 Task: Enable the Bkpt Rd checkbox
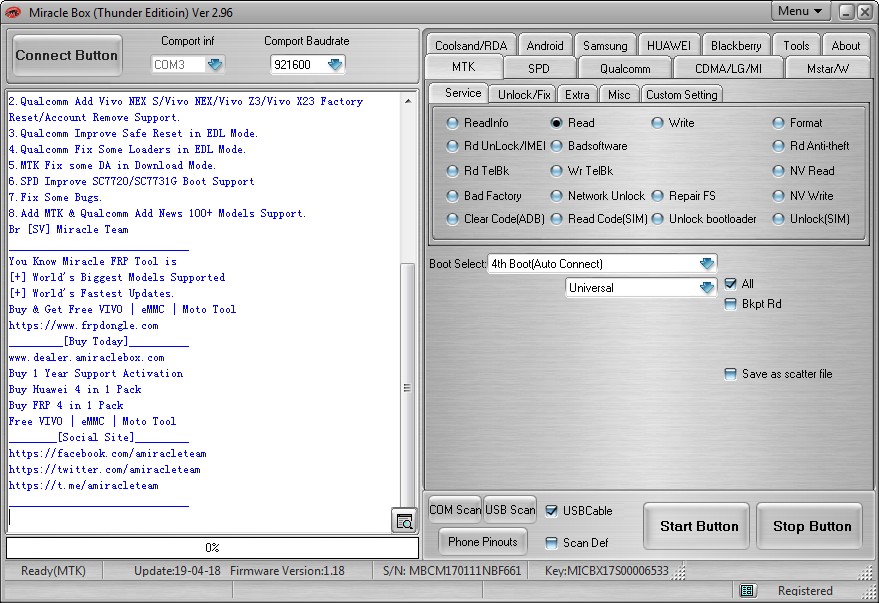pos(730,304)
